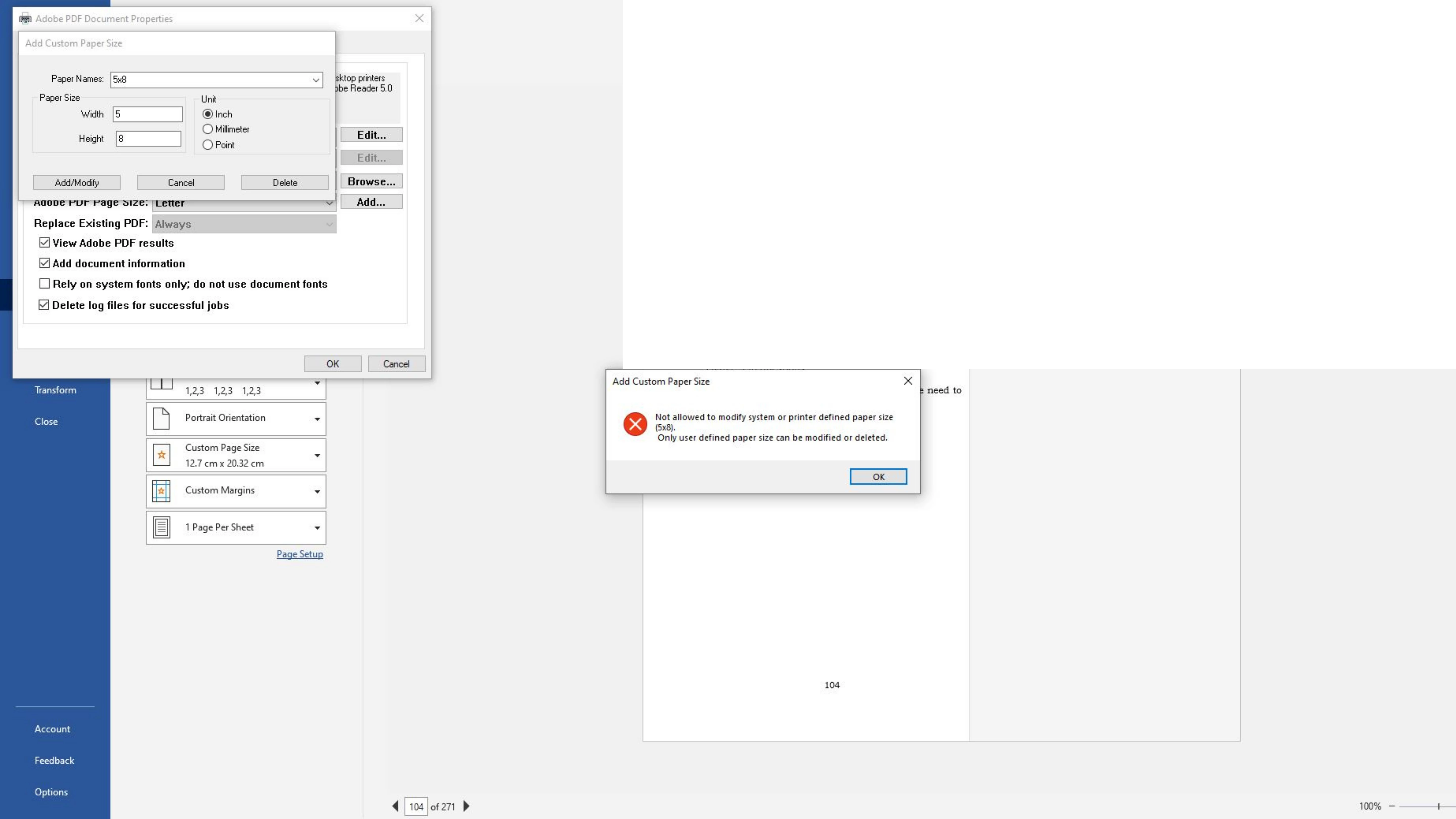Viewport: 1456px width, 819px height.
Task: Go to previous page arrow
Action: pos(395,806)
